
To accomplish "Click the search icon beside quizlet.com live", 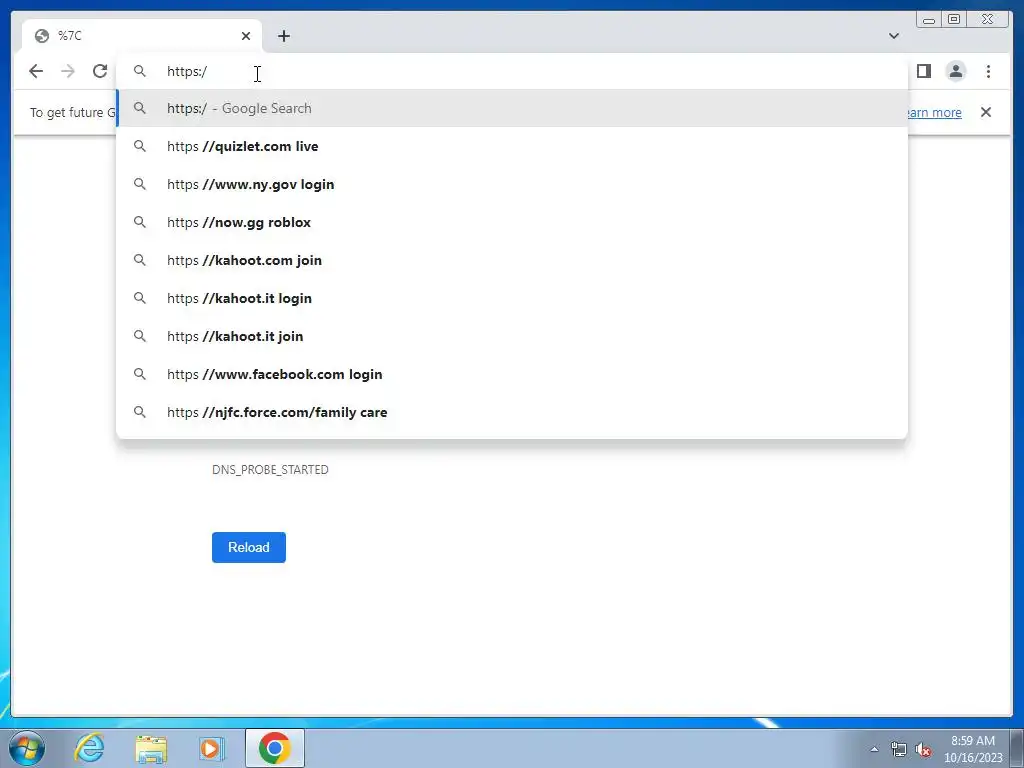I will click(140, 146).
